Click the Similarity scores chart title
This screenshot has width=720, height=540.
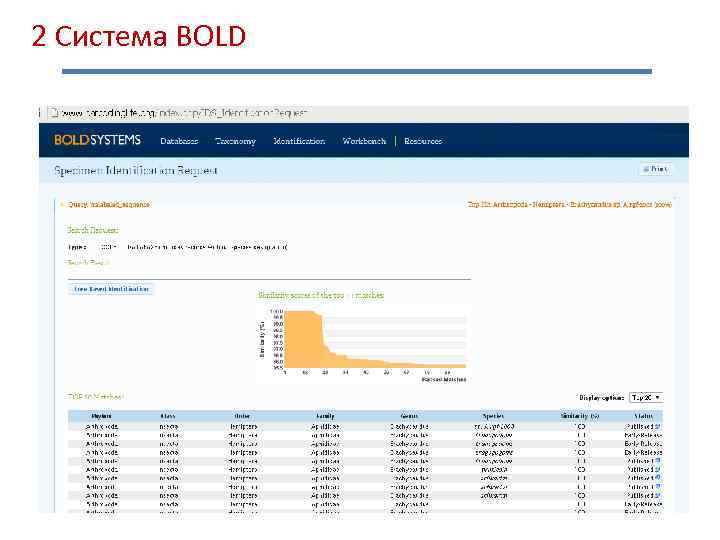(321, 295)
